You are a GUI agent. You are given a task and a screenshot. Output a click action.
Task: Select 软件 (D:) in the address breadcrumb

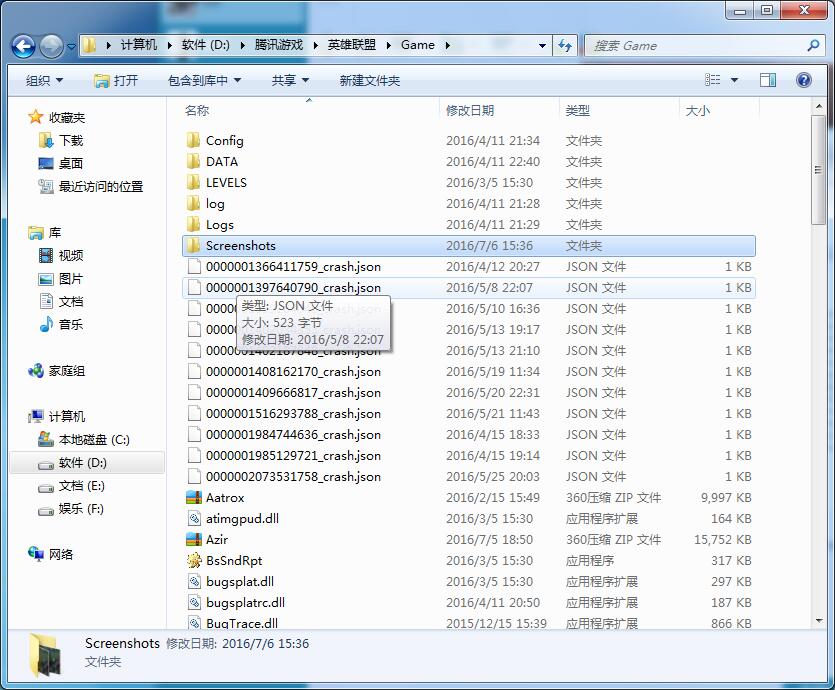point(206,45)
